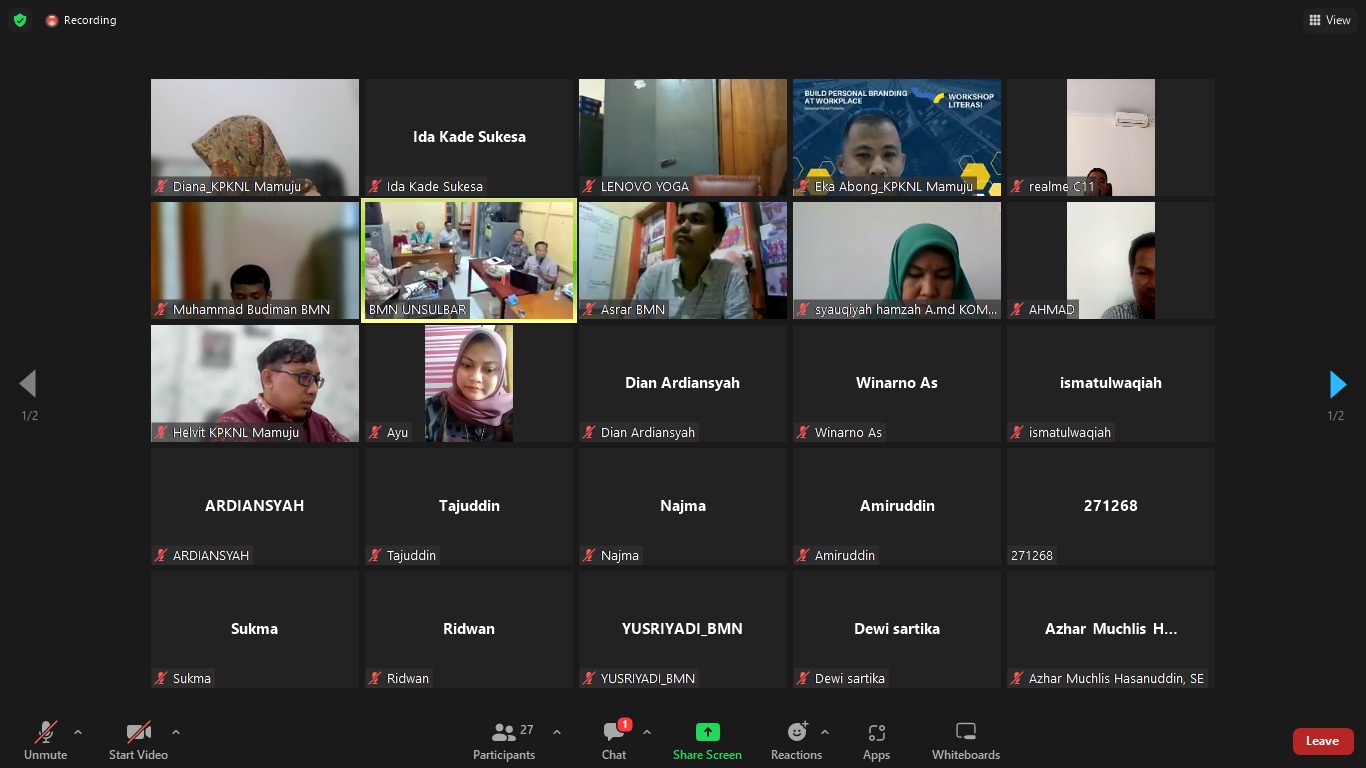This screenshot has height=768, width=1366.
Task: Expand audio options arrow beside Unmute
Action: (x=78, y=732)
